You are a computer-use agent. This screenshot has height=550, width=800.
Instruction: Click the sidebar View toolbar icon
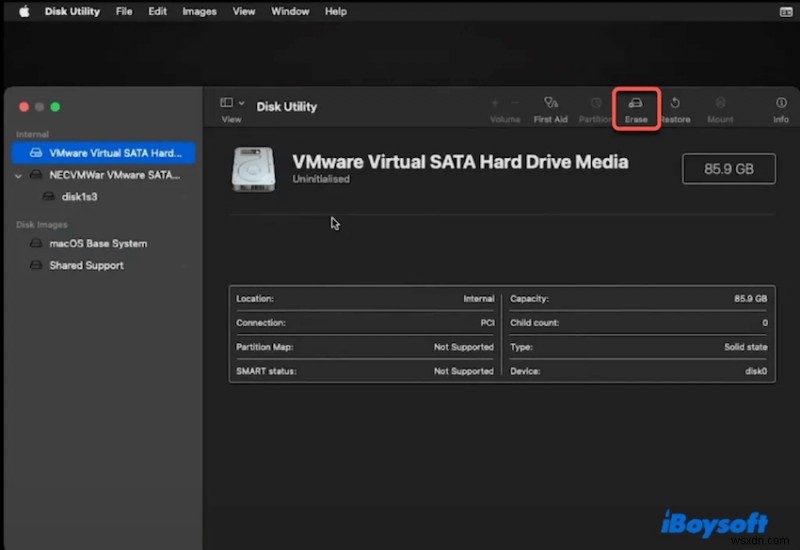(x=227, y=103)
